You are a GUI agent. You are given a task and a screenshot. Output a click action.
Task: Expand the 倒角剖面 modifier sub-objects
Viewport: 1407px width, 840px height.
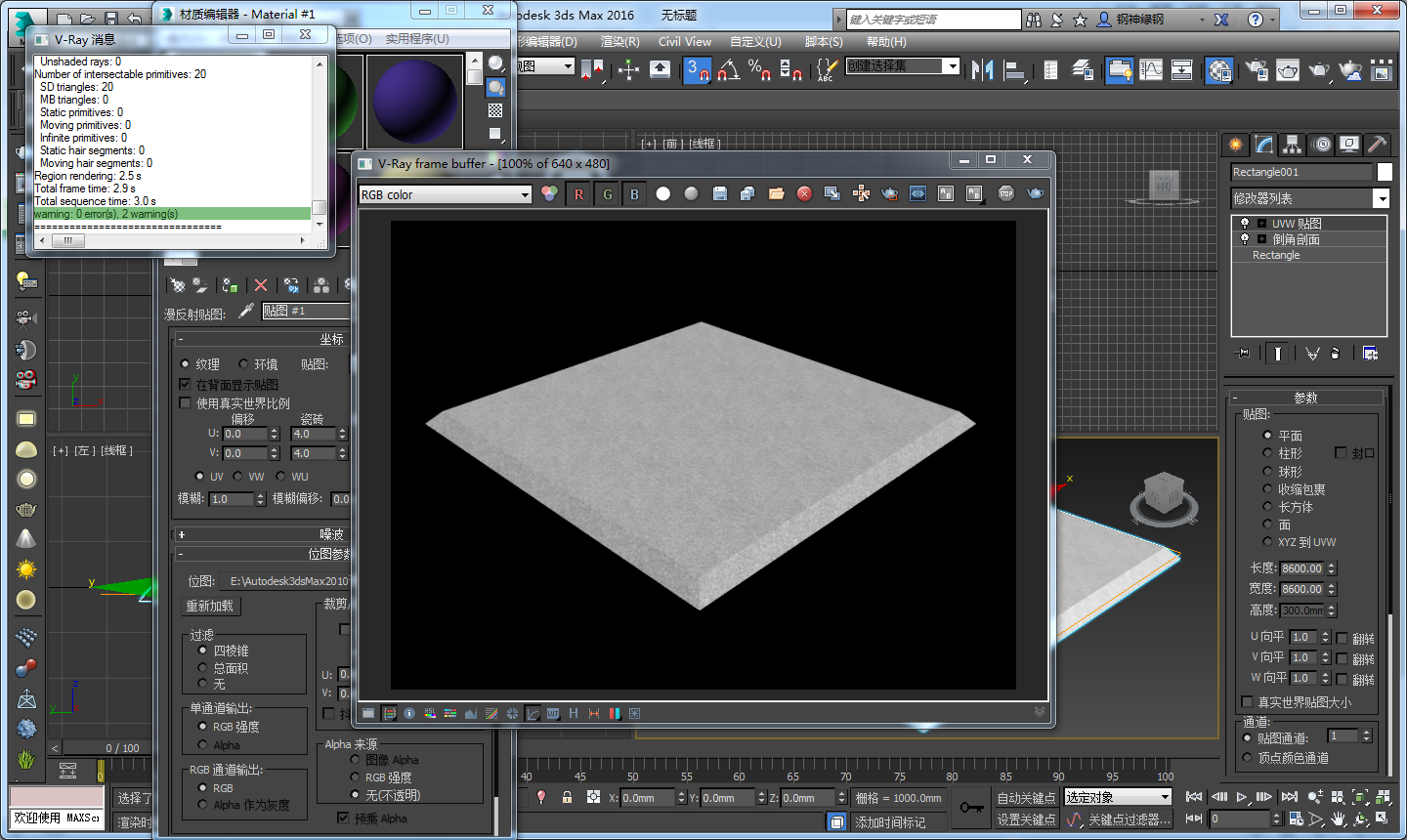pyautogui.click(x=1261, y=238)
